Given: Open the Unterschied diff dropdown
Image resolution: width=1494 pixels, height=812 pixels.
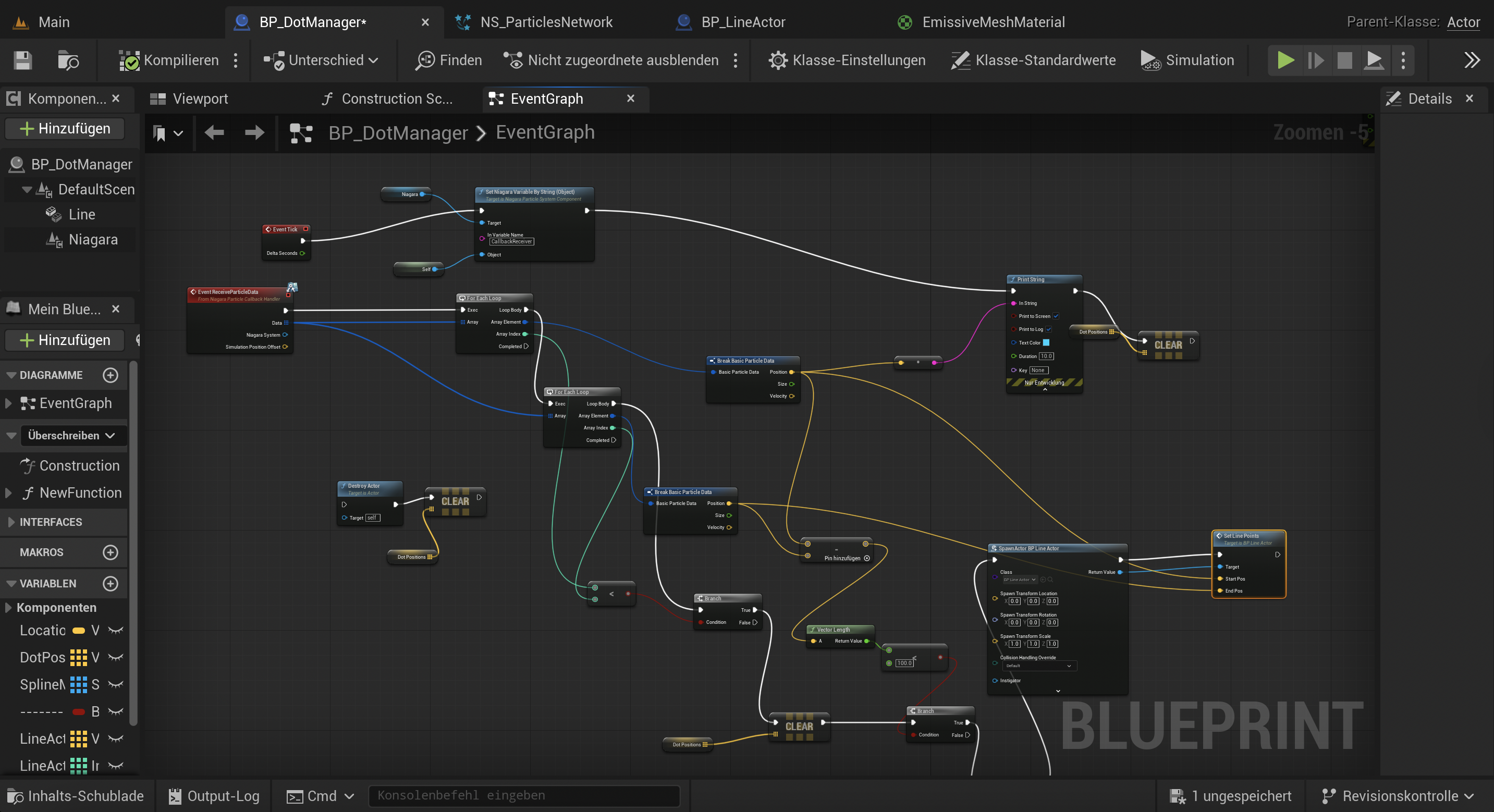Looking at the screenshot, I should pos(321,60).
